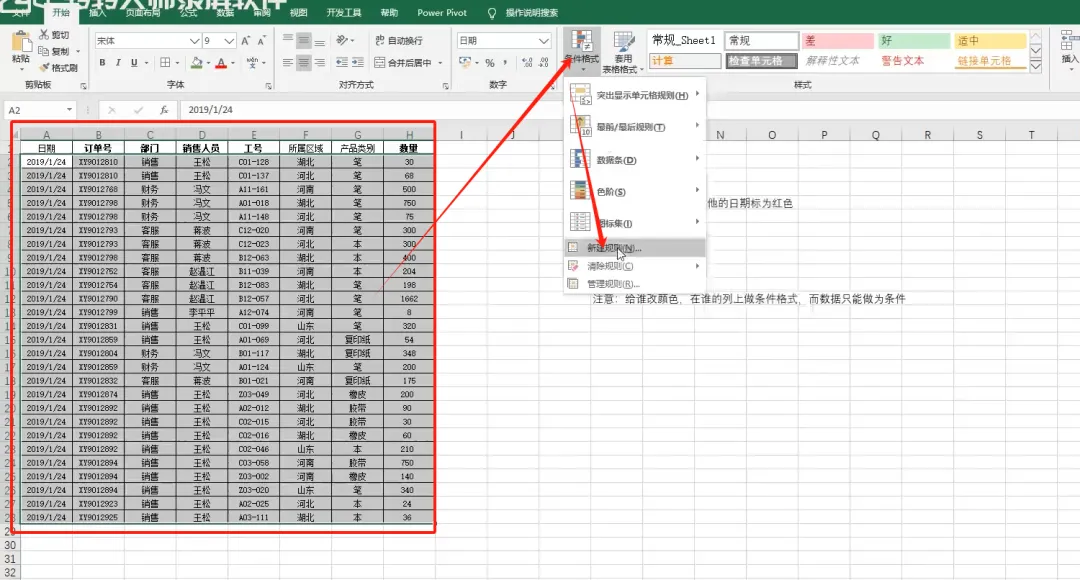Viewport: 1080px width, 580px height.
Task: Open 数据条 data bars submenu
Action: (634, 159)
